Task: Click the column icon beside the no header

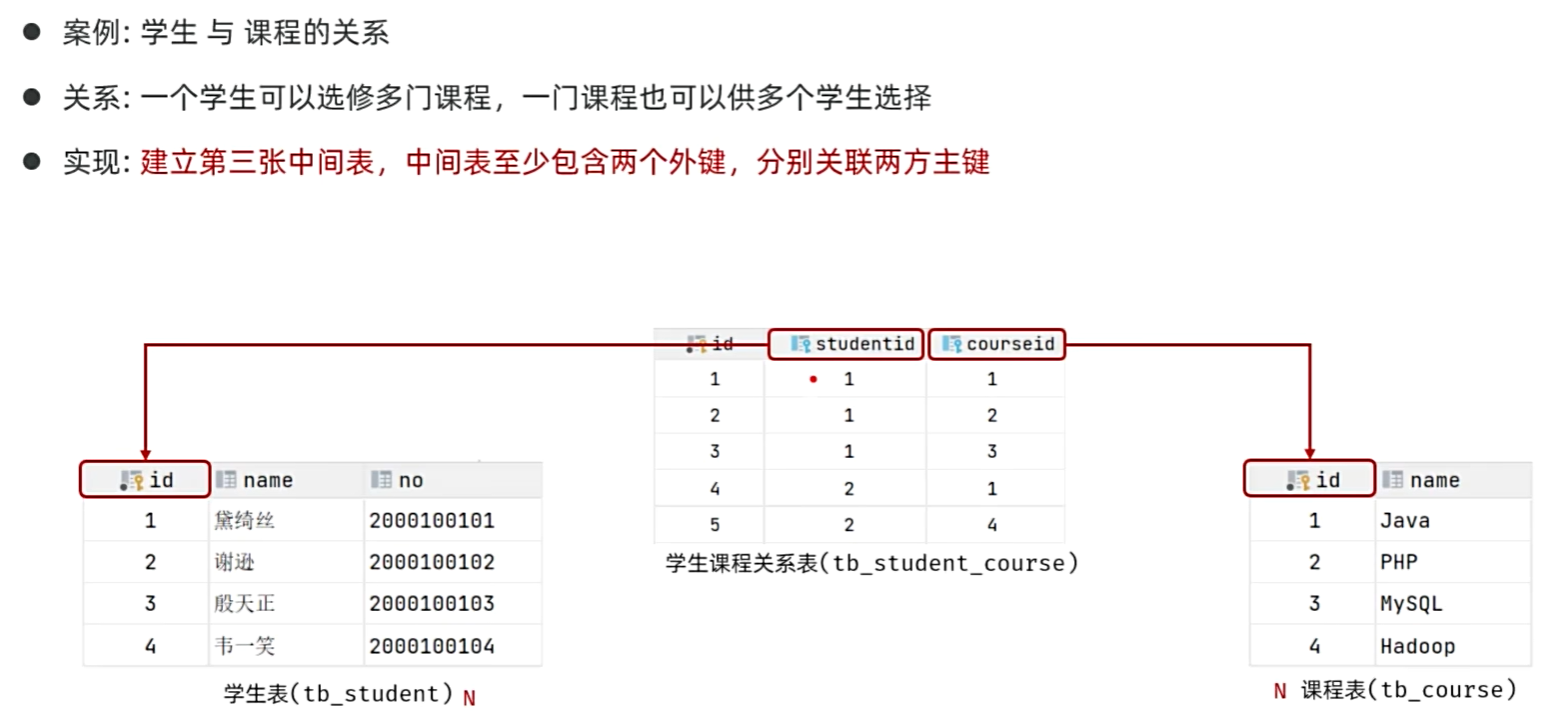Action: pyautogui.click(x=380, y=480)
